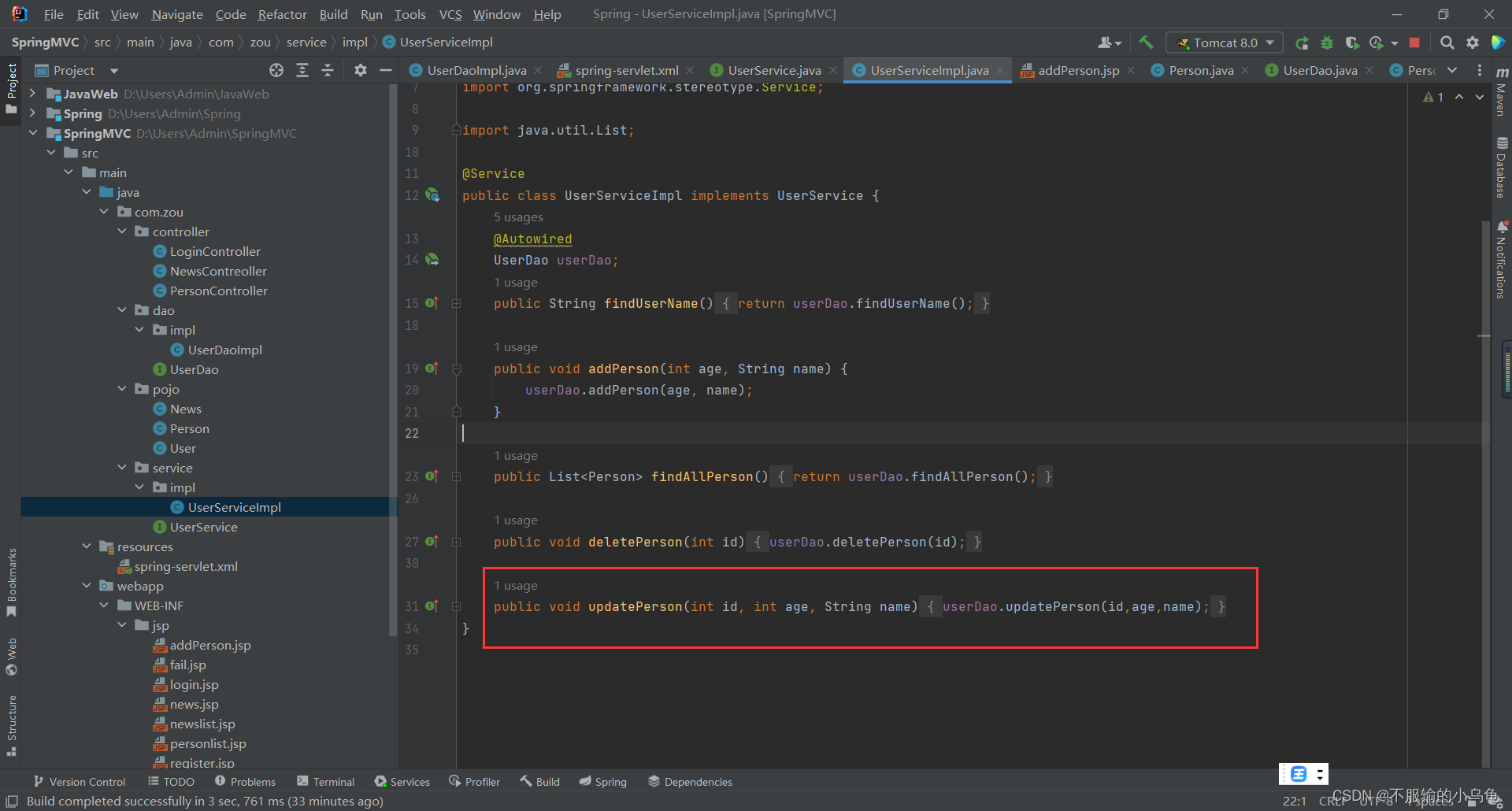1512x811 pixels.
Task: Start debugging with the bug icon
Action: (x=1328, y=43)
